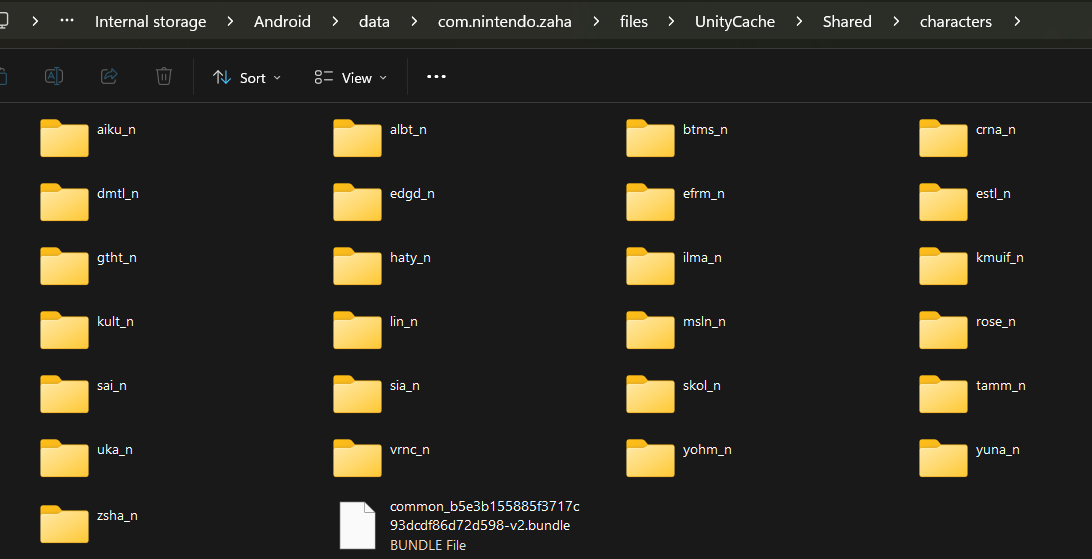The image size is (1092, 559).
Task: Select the tamm_n folder icon
Action: coord(944,394)
